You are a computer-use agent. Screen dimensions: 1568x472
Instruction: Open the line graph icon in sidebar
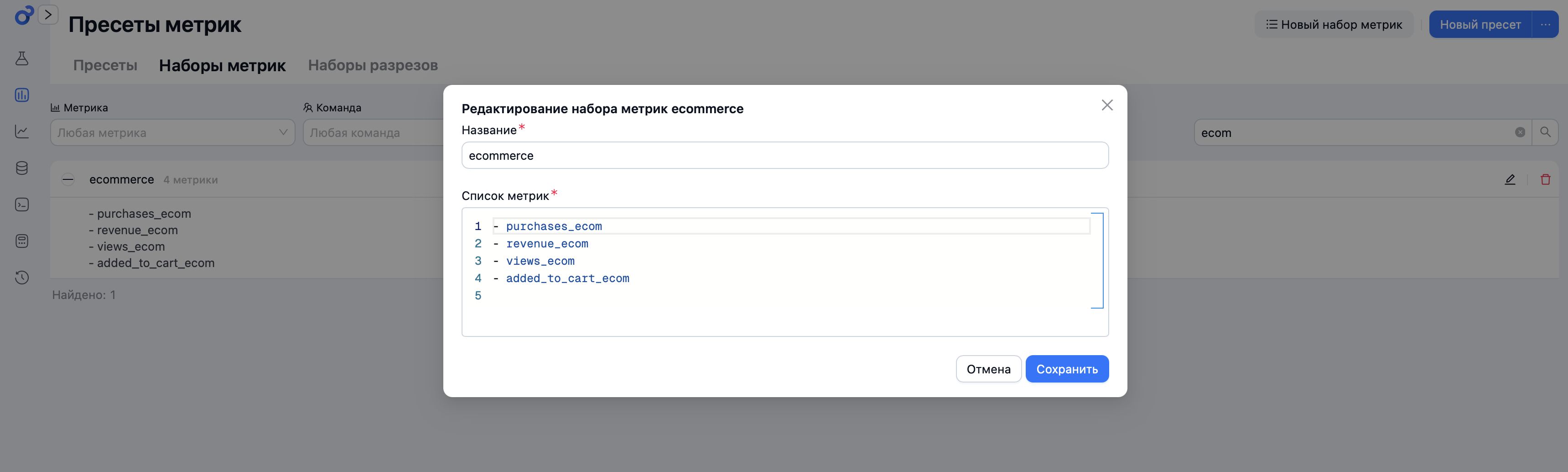click(22, 131)
